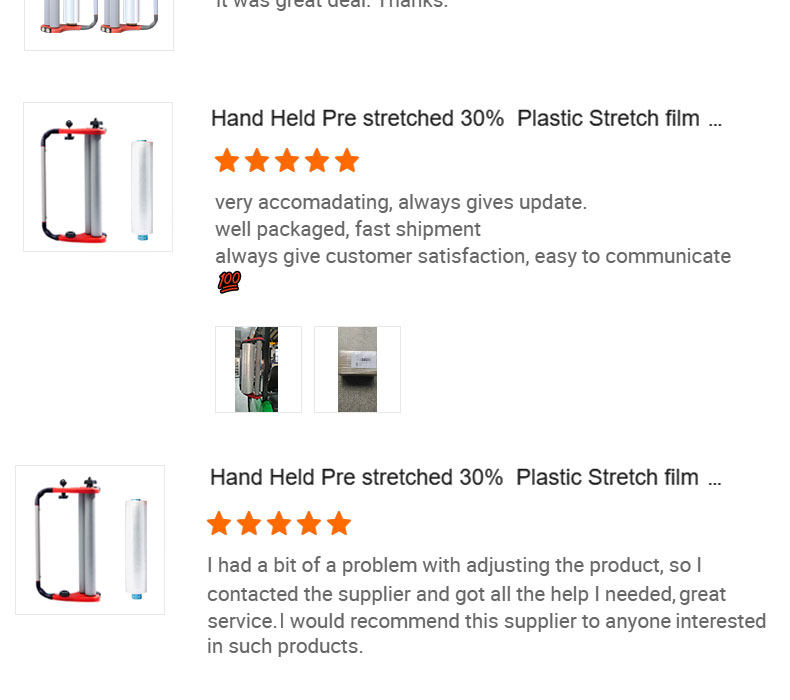Expand truncated title above "very accomadating" review
Viewport: 790px width, 700px height.
[x=714, y=120]
